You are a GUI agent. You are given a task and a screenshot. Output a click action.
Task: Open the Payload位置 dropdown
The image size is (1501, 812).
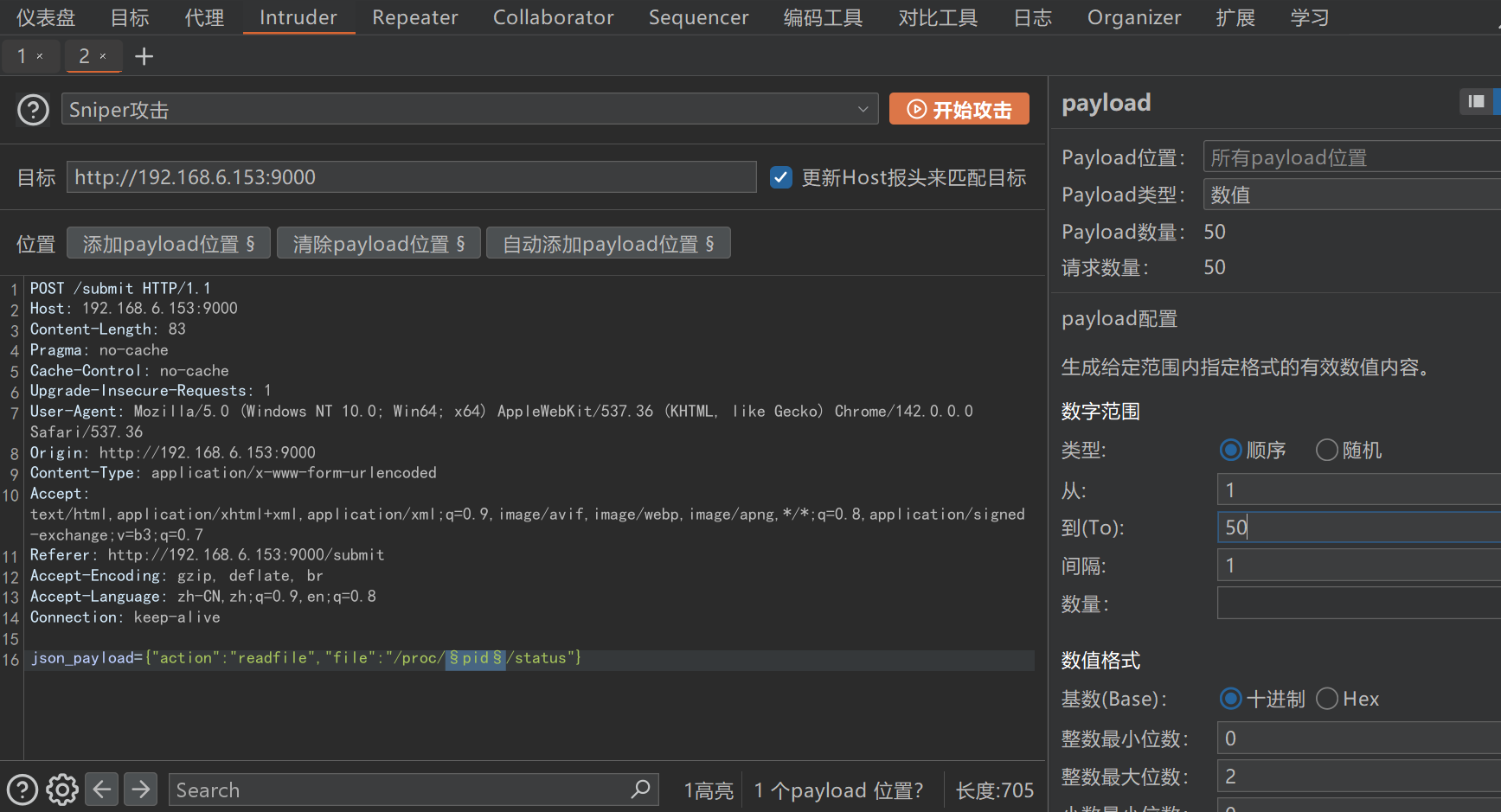1351,157
